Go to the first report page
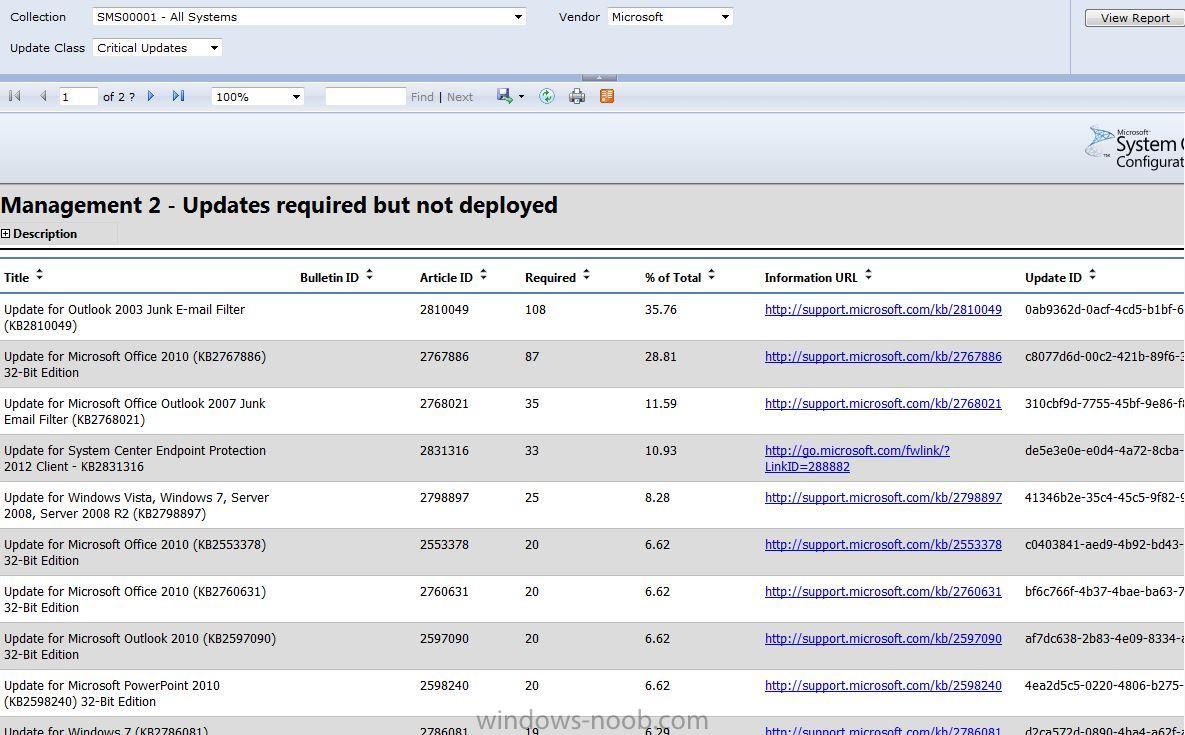The width and height of the screenshot is (1185, 735). click(14, 96)
